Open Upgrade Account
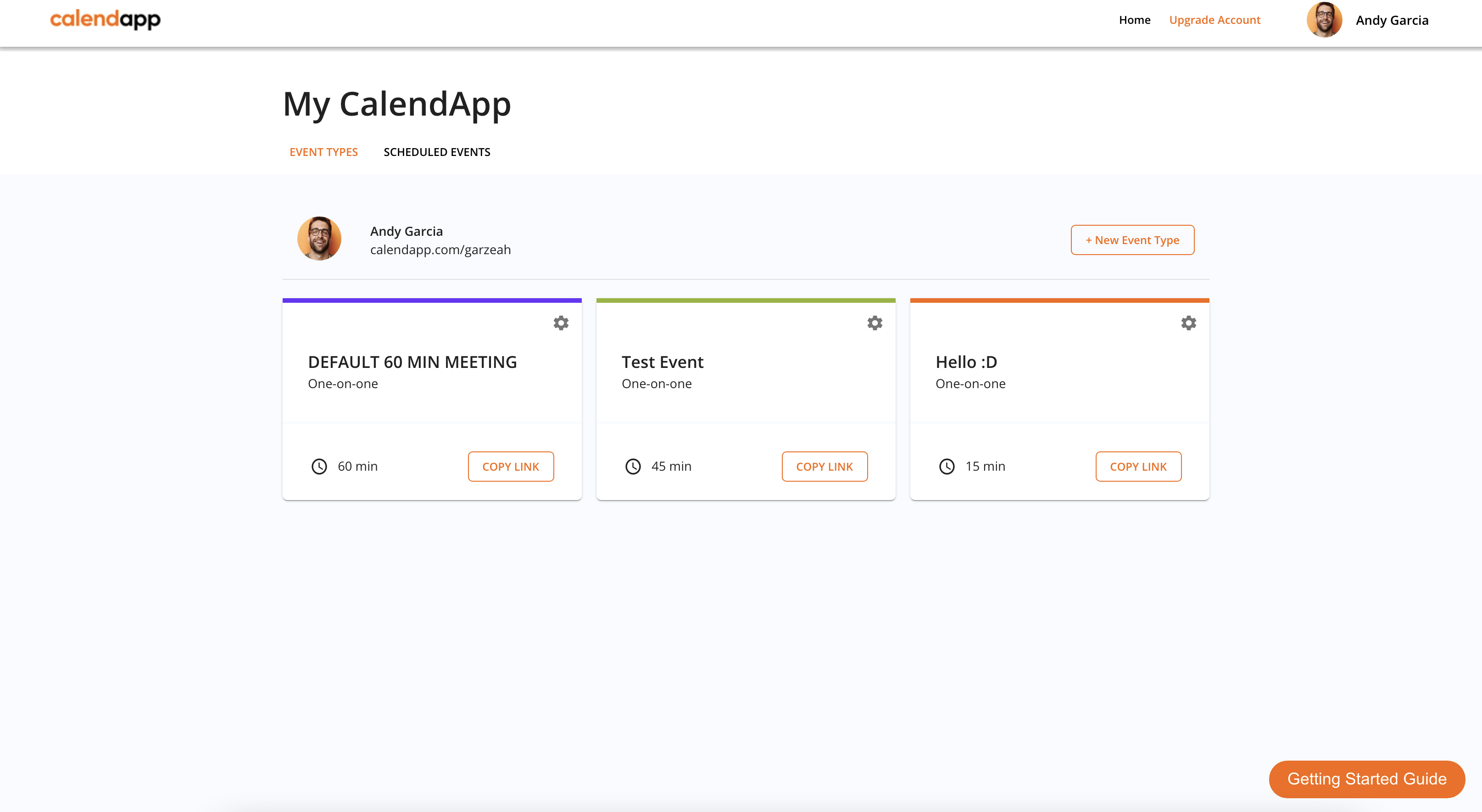 [1215, 20]
